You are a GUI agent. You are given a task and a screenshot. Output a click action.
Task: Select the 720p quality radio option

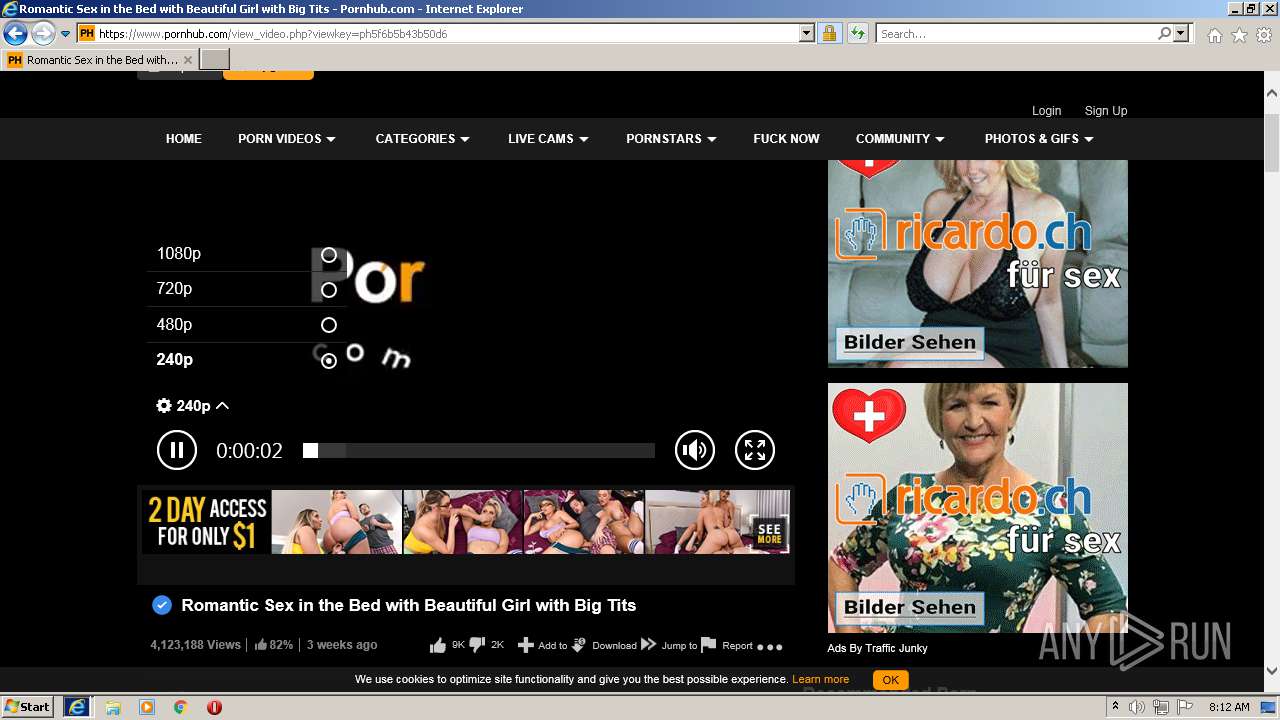pyautogui.click(x=329, y=290)
